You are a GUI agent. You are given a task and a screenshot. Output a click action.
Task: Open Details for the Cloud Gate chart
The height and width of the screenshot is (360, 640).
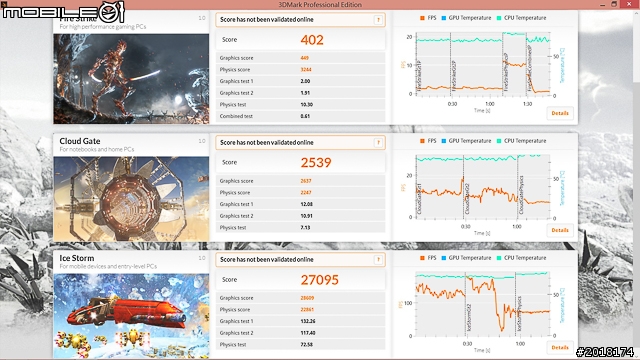[560, 230]
